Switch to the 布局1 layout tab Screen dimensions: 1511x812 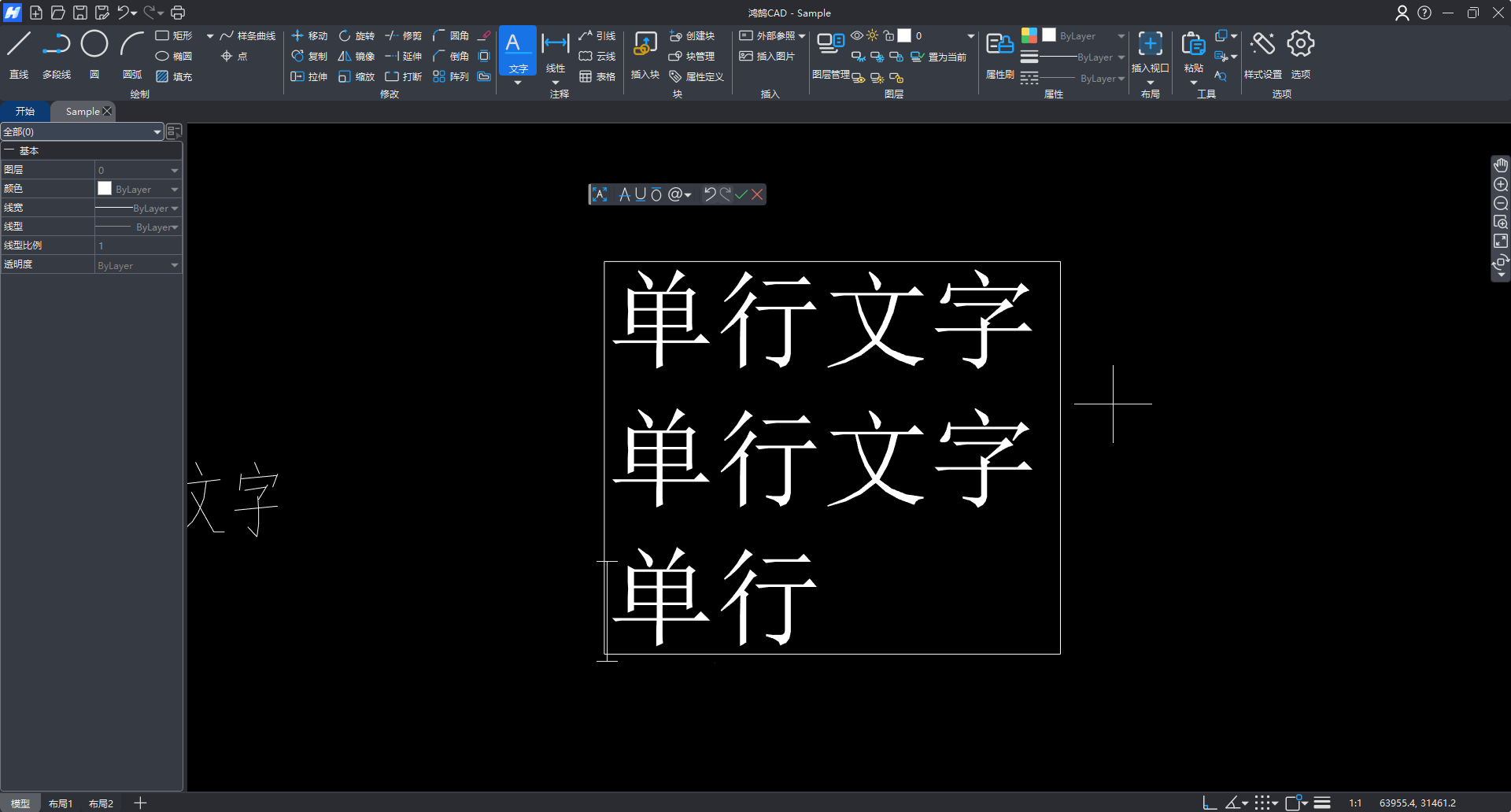click(x=61, y=803)
